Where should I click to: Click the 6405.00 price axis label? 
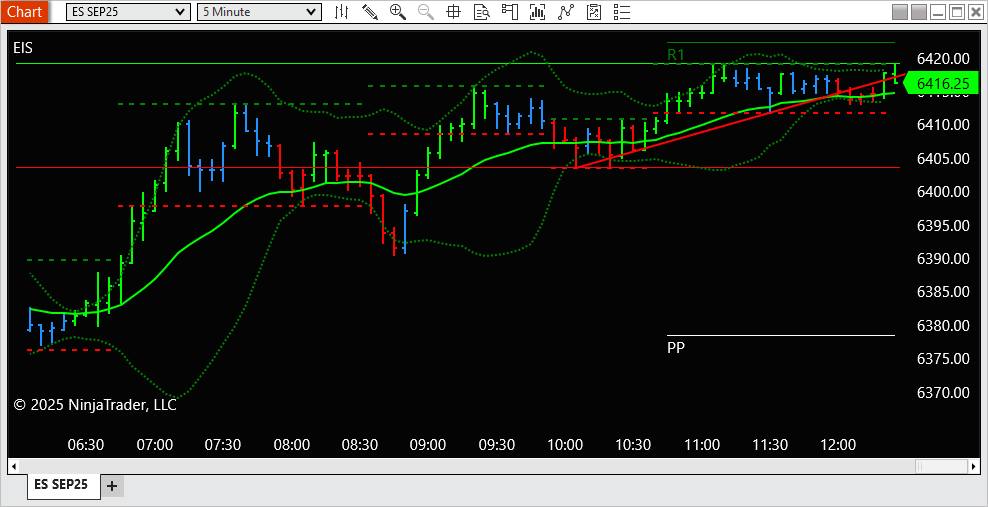tap(943, 158)
